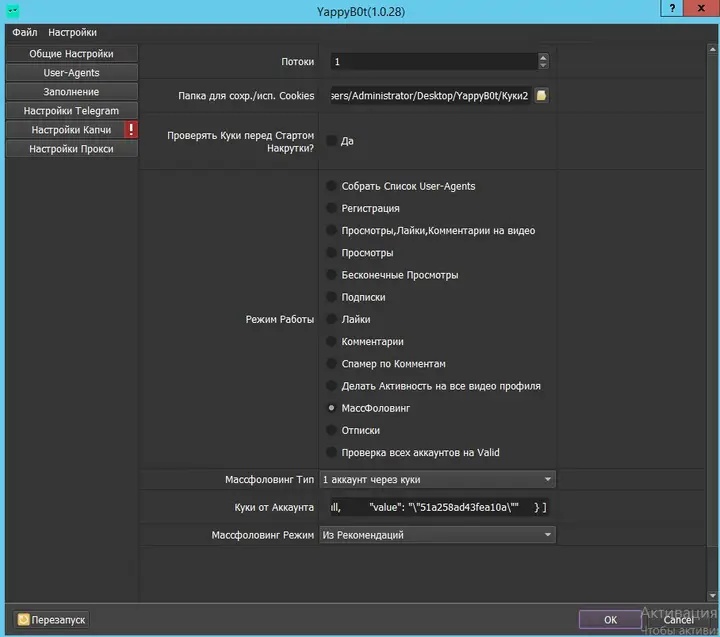
Task: Click the help question mark button
Action: [x=672, y=8]
